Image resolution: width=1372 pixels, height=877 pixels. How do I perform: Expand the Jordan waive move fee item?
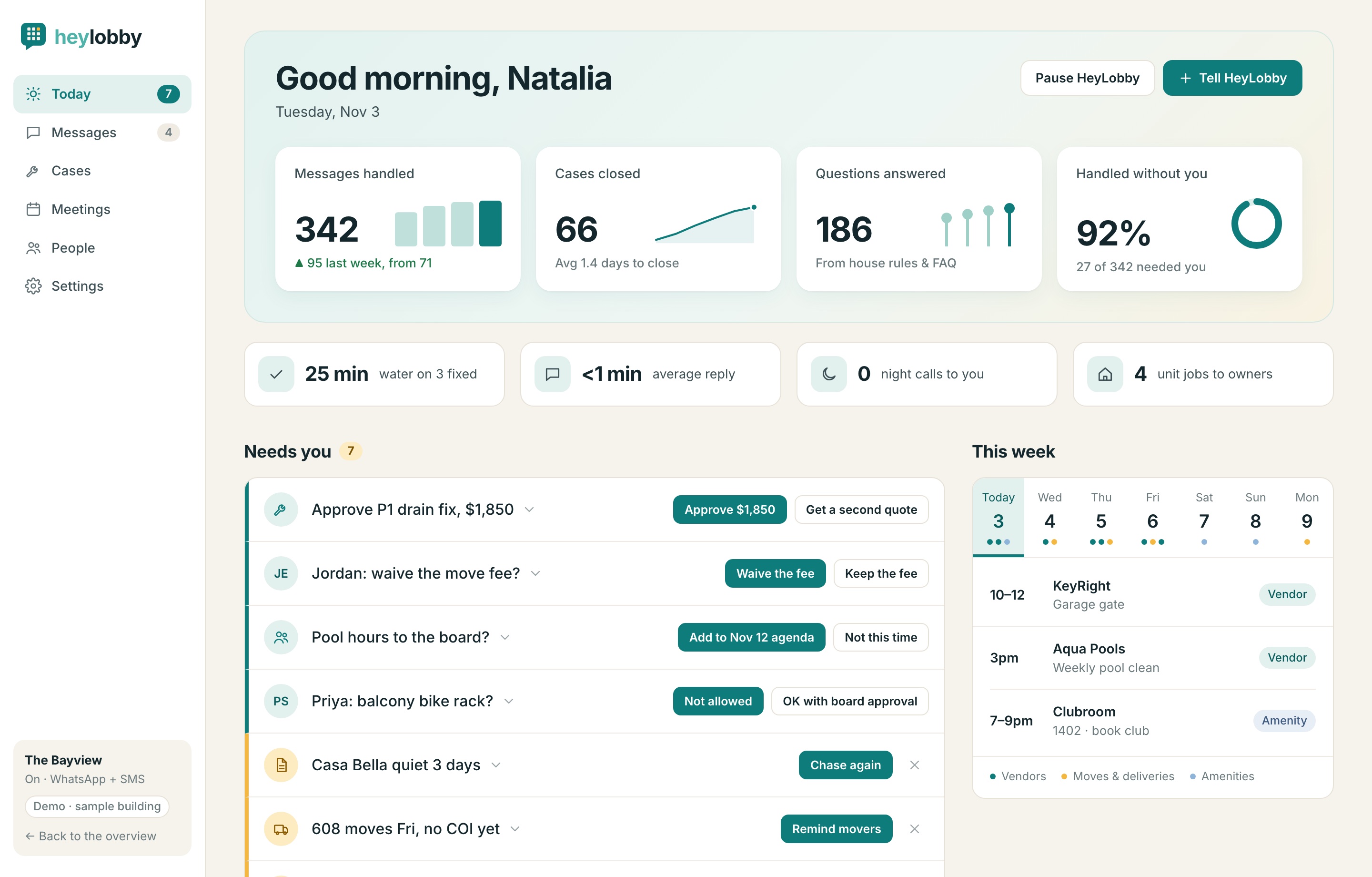coord(535,573)
